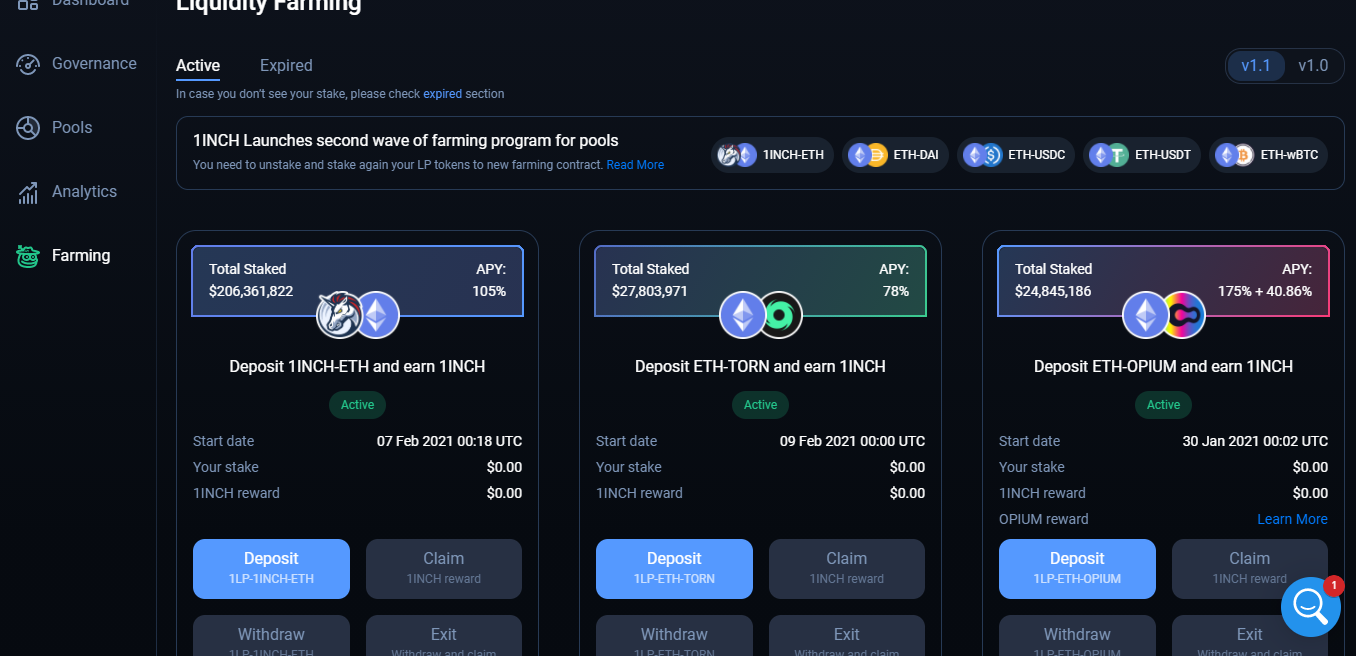Open the Analytics chart icon
The width and height of the screenshot is (1356, 656).
[x=28, y=192]
